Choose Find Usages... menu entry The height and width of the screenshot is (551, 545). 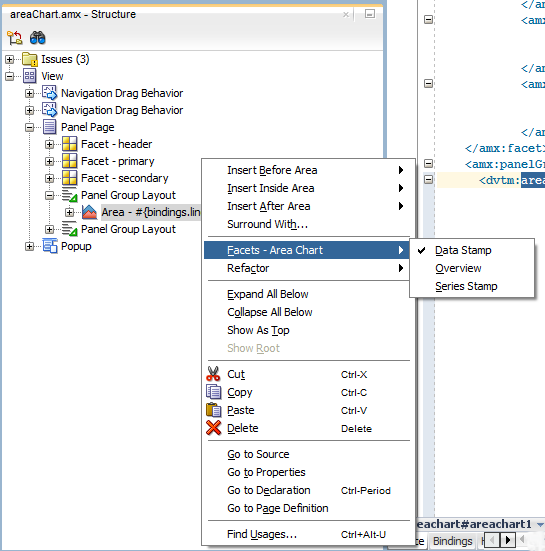tap(306, 534)
